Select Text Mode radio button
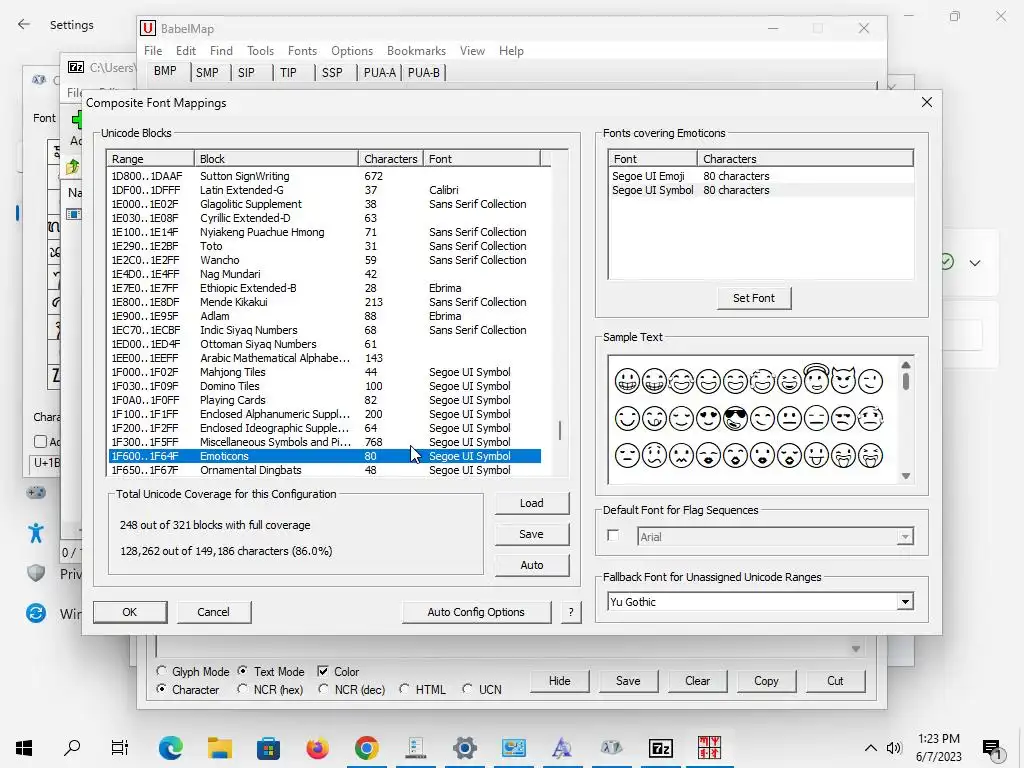Screen dimensions: 1024x768 (243, 671)
